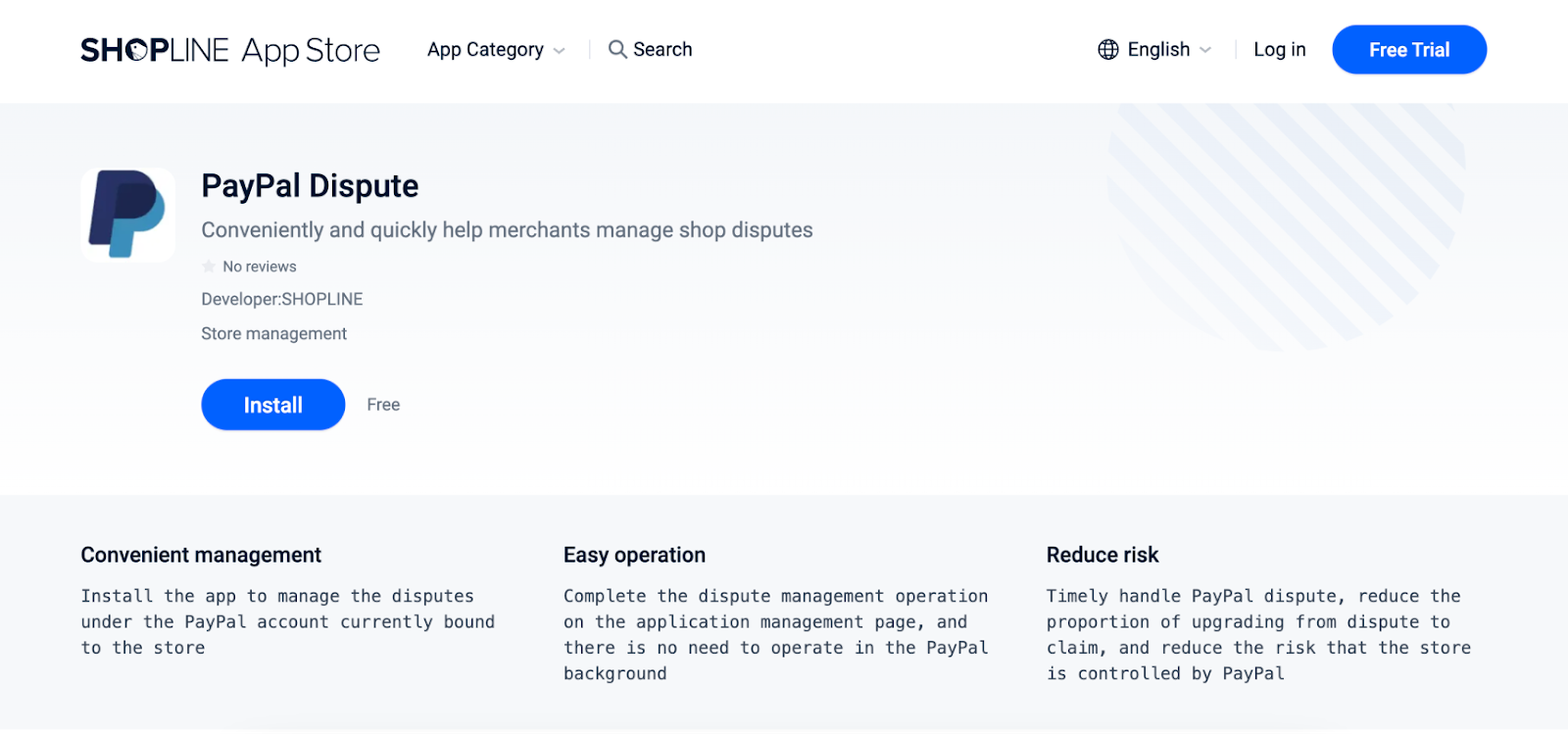Viewport: 1568px width, 734px height.
Task: Install the PayPal Dispute app
Action: pos(272,405)
